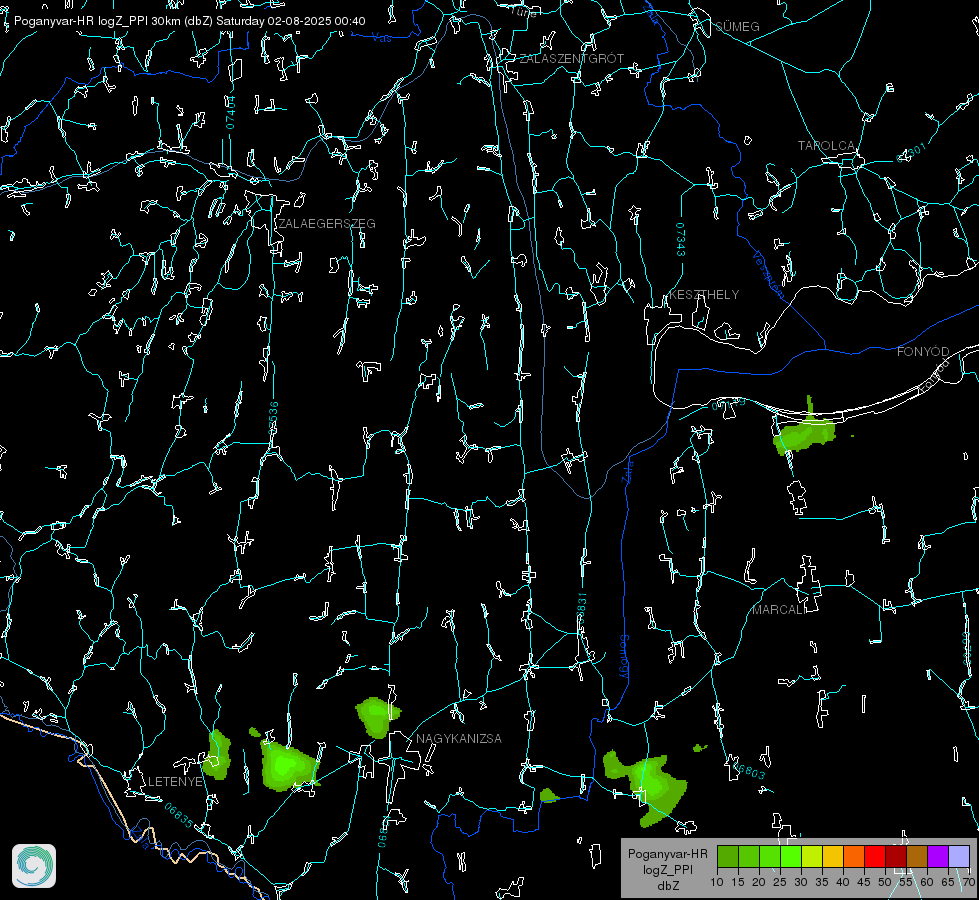Click the 60–65 dBZ purple legend swatch
979x900 pixels.
coord(938,857)
